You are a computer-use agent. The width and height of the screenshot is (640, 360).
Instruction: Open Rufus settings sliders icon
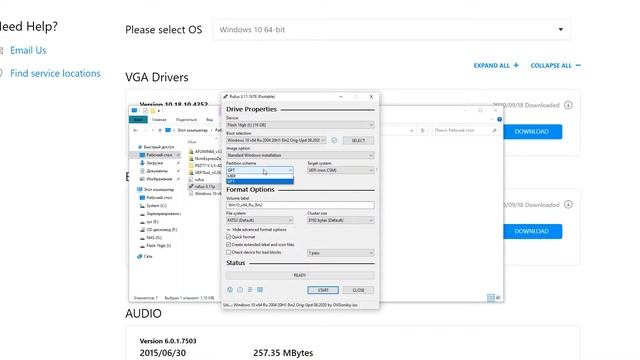250,289
